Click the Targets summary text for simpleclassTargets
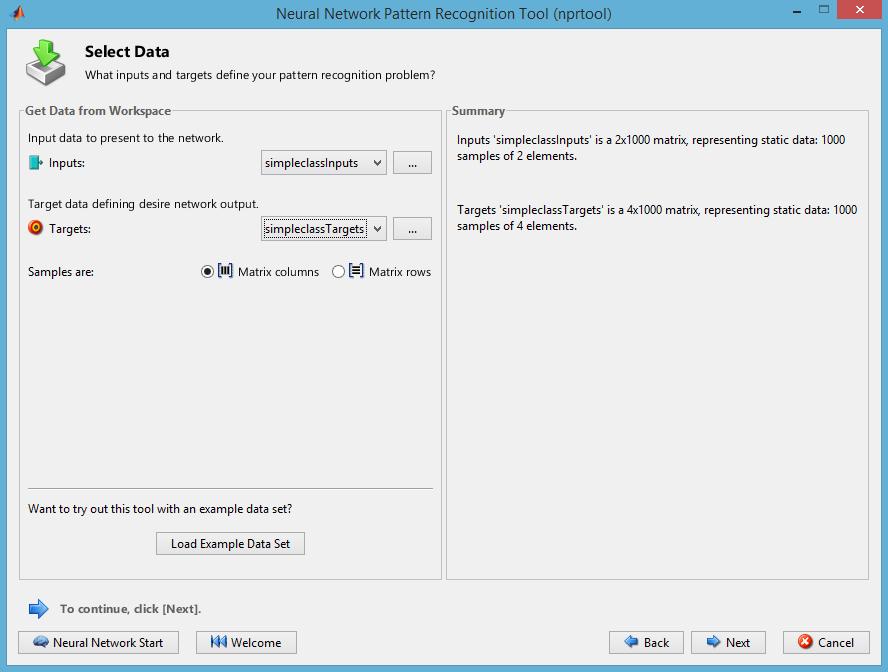Screen dimensions: 888x672 click(x=657, y=218)
